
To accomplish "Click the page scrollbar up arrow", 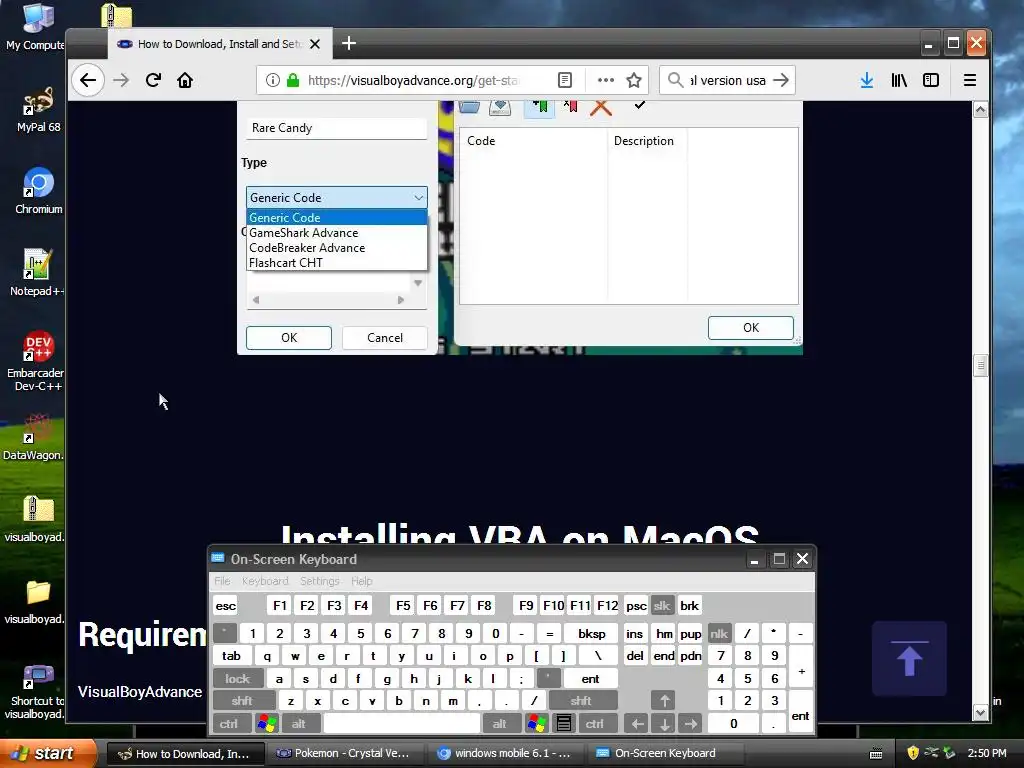I will point(980,110).
